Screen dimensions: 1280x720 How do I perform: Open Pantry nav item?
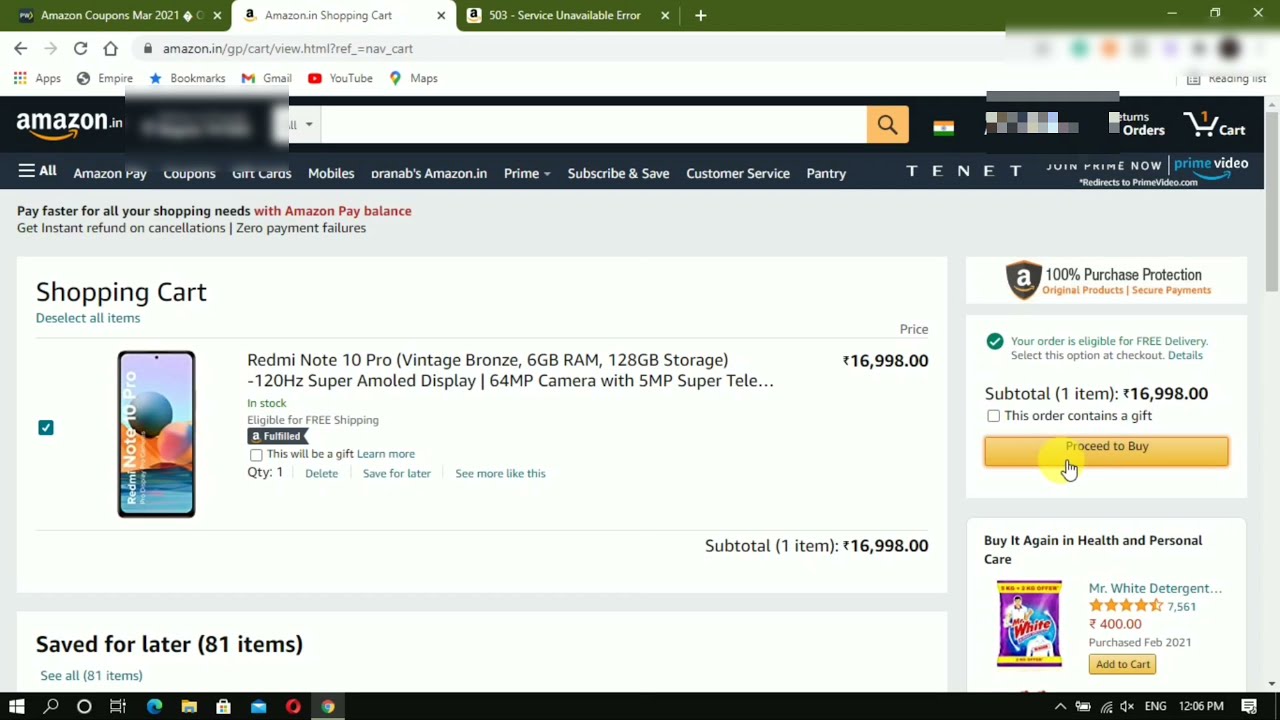pyautogui.click(x=826, y=173)
